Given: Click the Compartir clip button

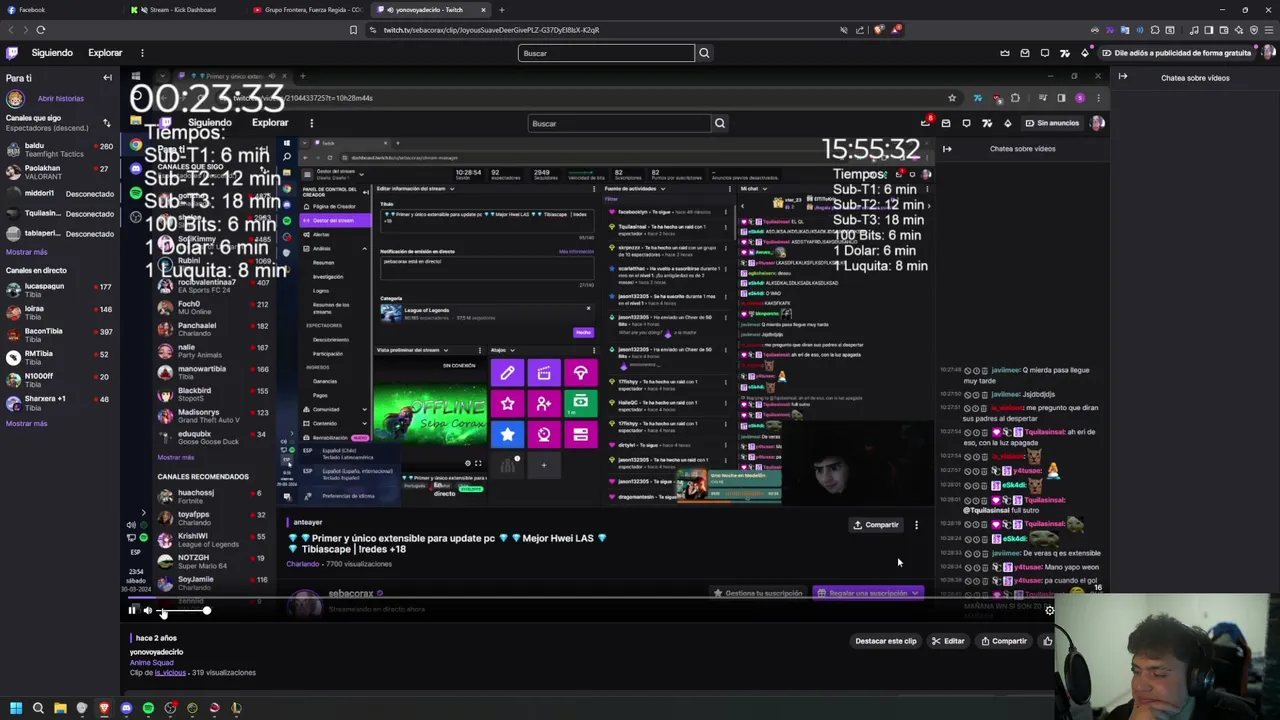Looking at the screenshot, I should point(1004,641).
